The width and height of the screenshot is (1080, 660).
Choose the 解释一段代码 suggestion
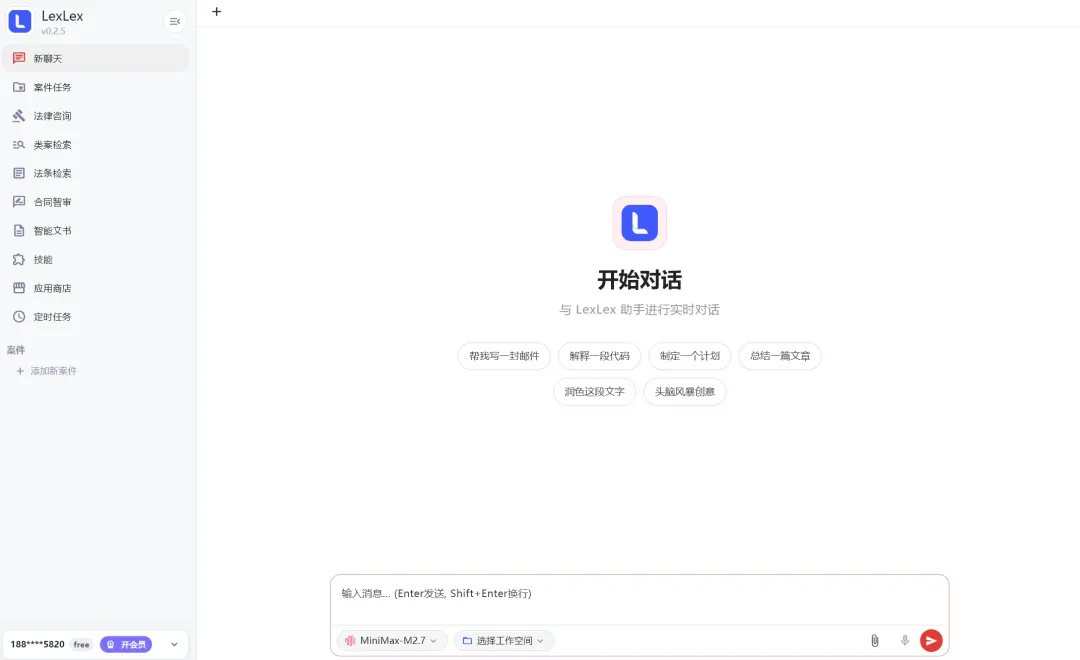coord(599,356)
